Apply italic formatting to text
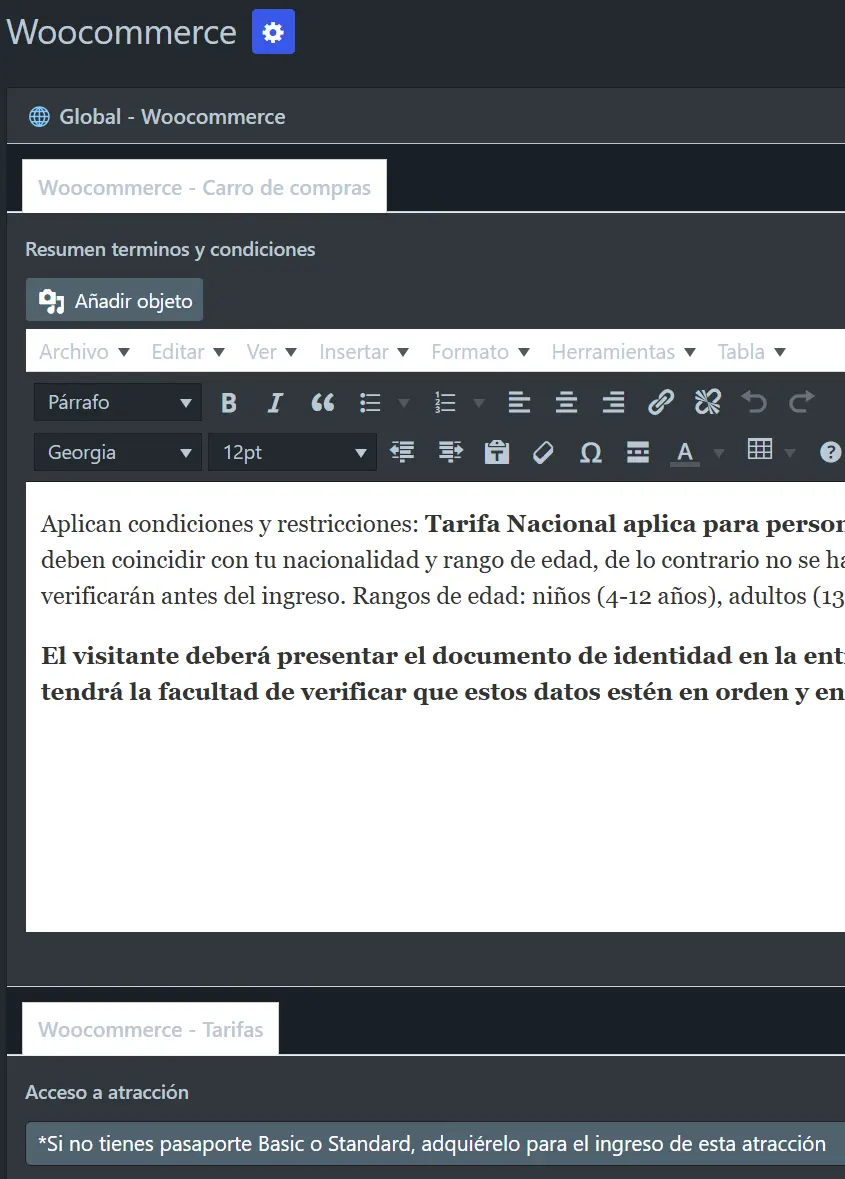The image size is (845, 1179). (275, 403)
